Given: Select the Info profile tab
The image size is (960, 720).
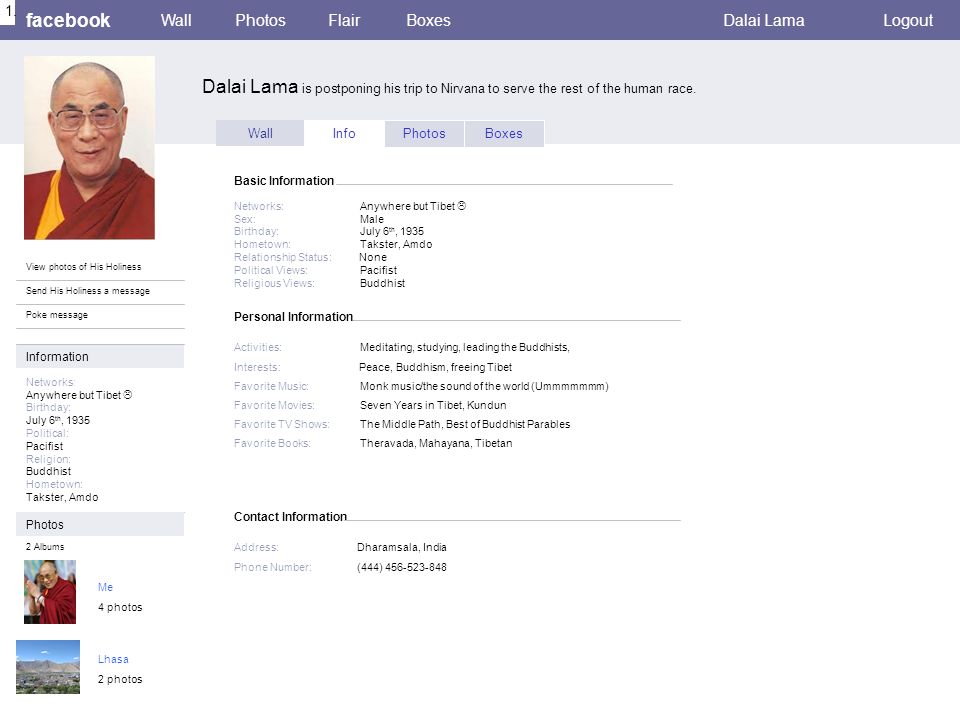Looking at the screenshot, I should click(344, 133).
